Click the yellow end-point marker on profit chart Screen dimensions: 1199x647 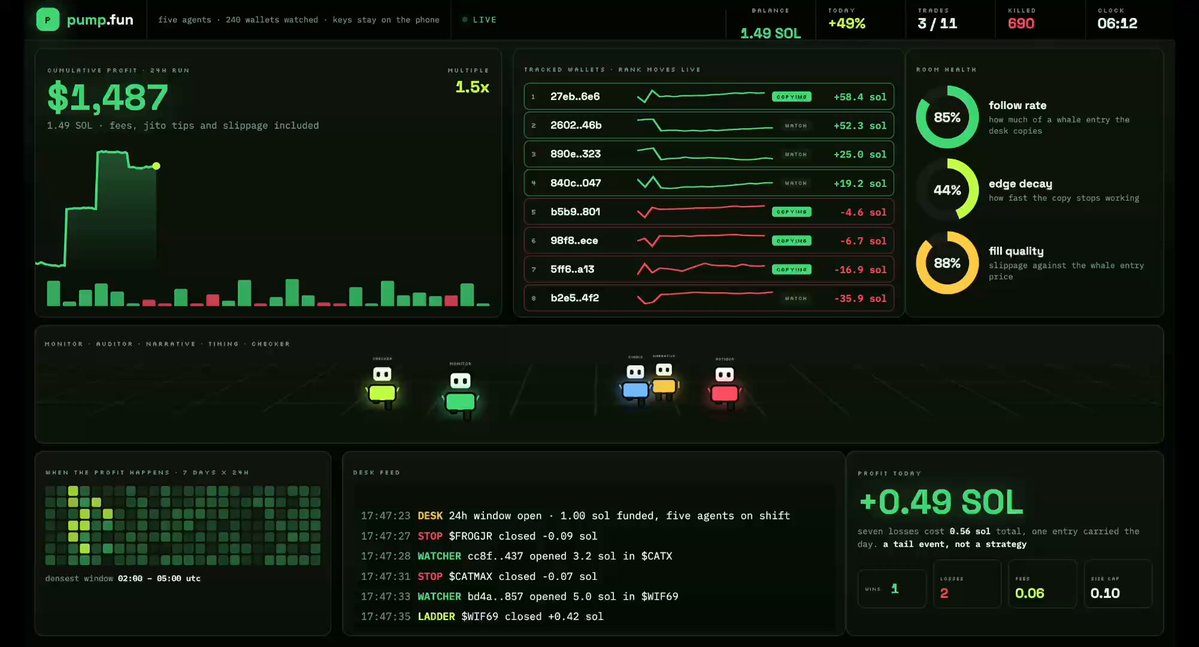156,166
